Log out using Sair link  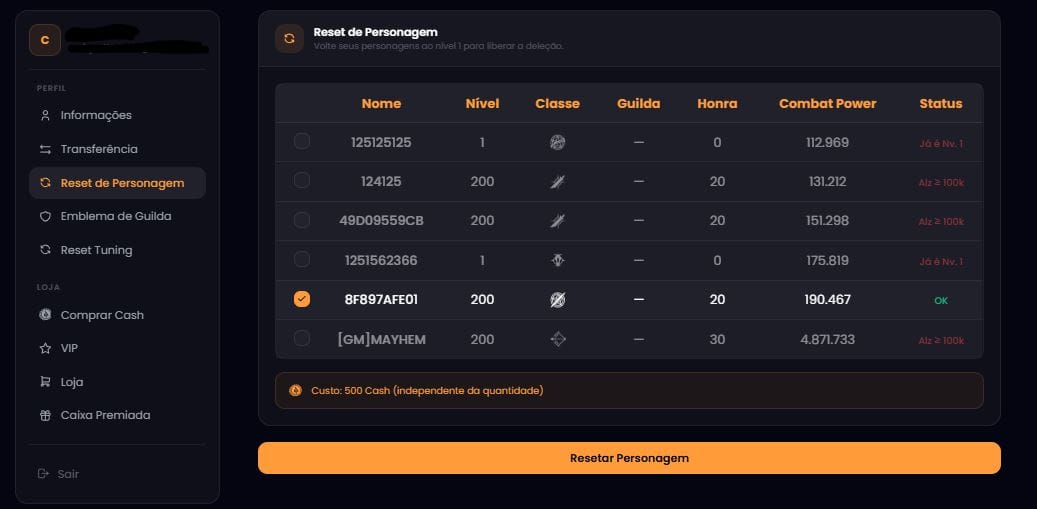tap(67, 474)
